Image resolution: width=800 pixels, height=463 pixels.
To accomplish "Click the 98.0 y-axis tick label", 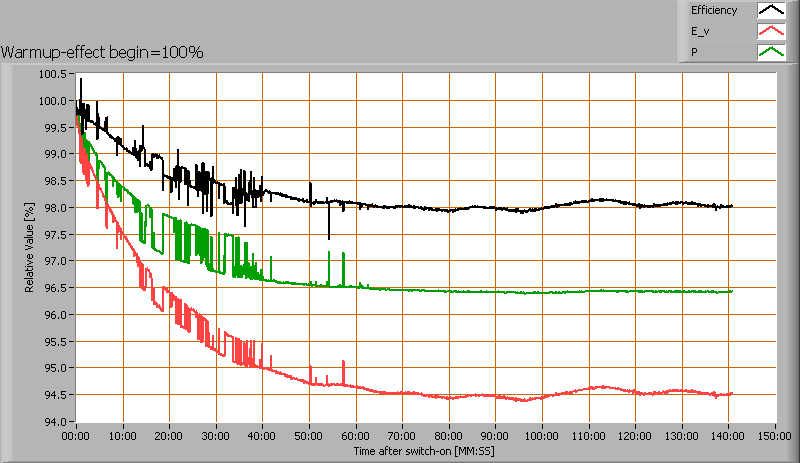I will pos(56,208).
